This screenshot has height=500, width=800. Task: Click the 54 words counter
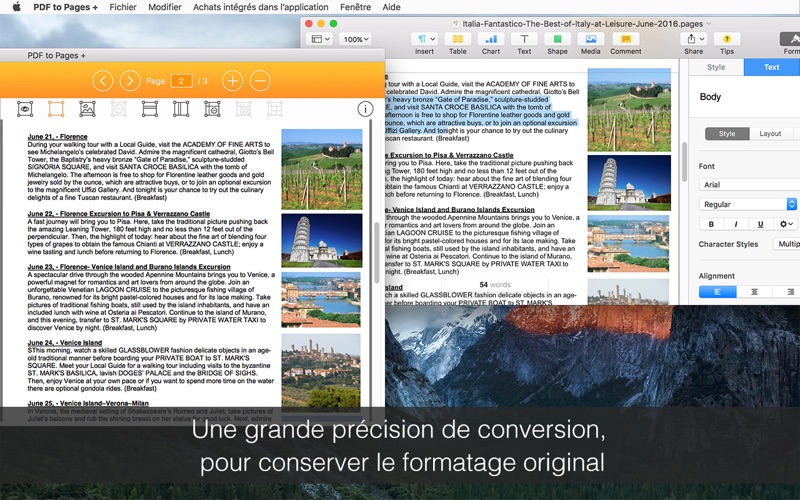click(x=495, y=285)
